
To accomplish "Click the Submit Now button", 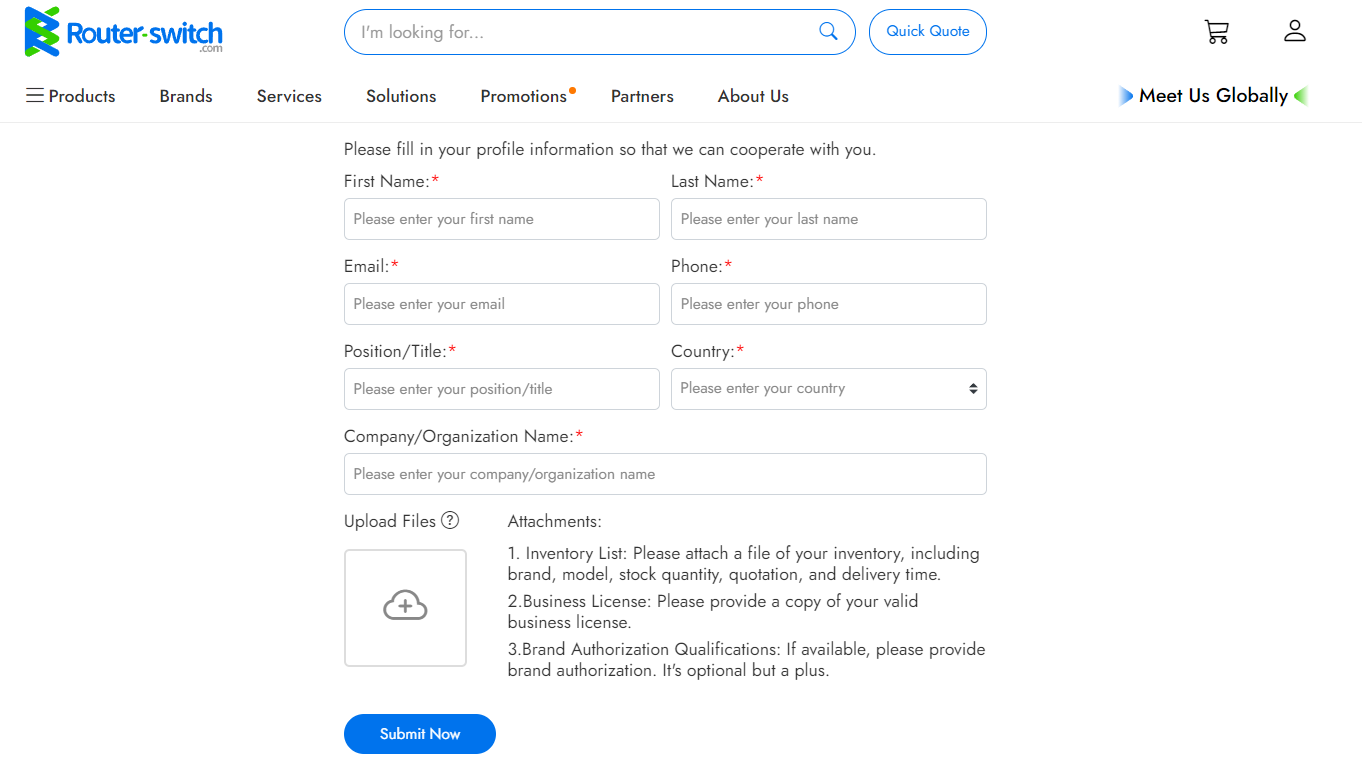I will (420, 734).
